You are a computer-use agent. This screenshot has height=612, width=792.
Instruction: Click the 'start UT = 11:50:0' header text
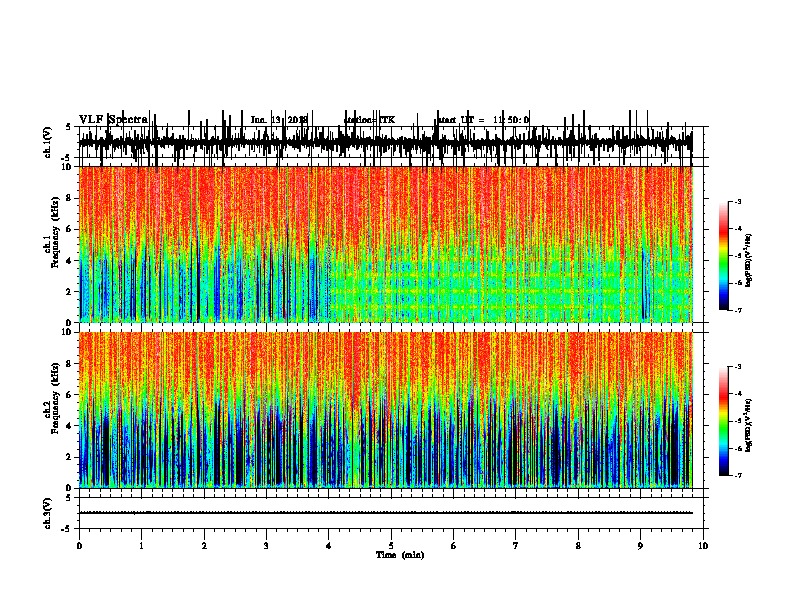483,120
